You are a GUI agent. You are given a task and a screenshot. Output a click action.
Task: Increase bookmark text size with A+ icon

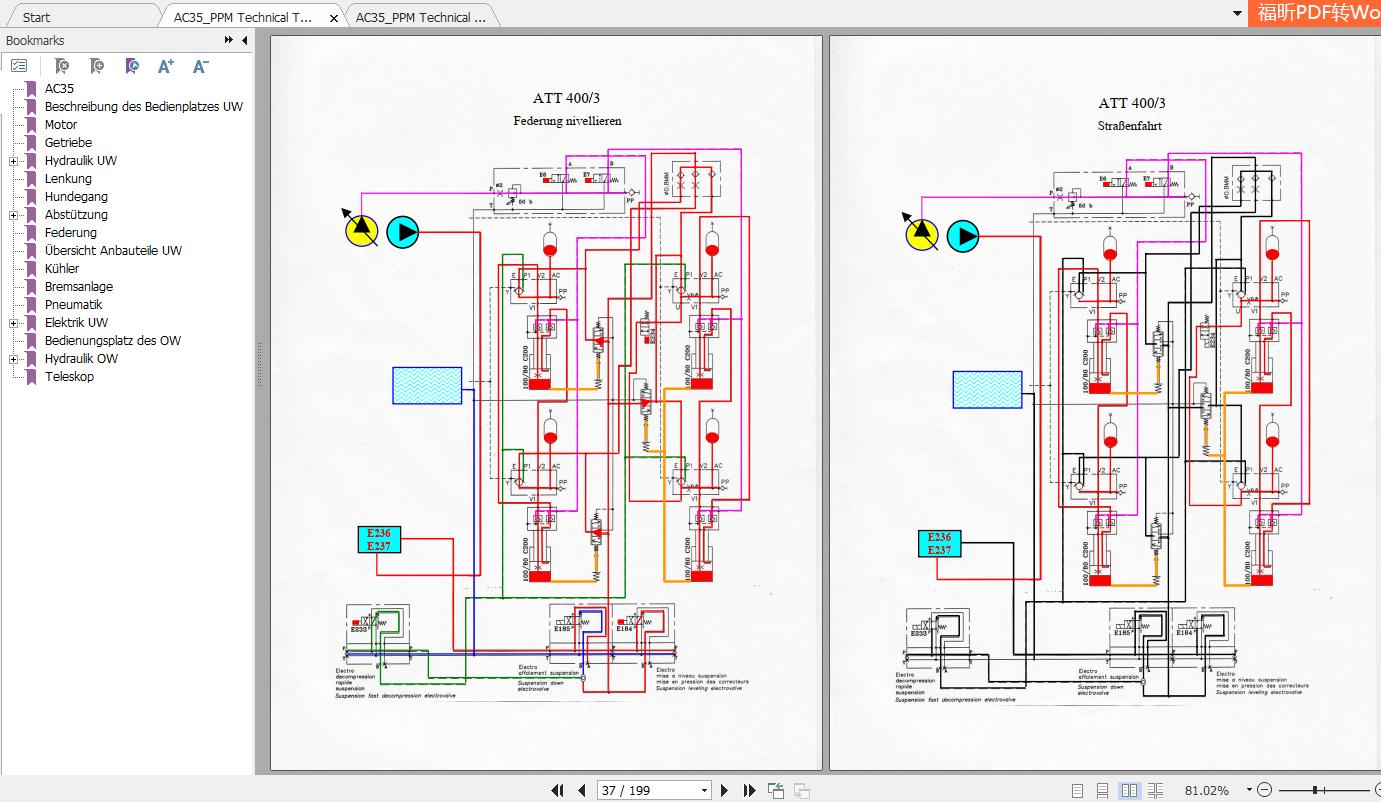click(166, 66)
